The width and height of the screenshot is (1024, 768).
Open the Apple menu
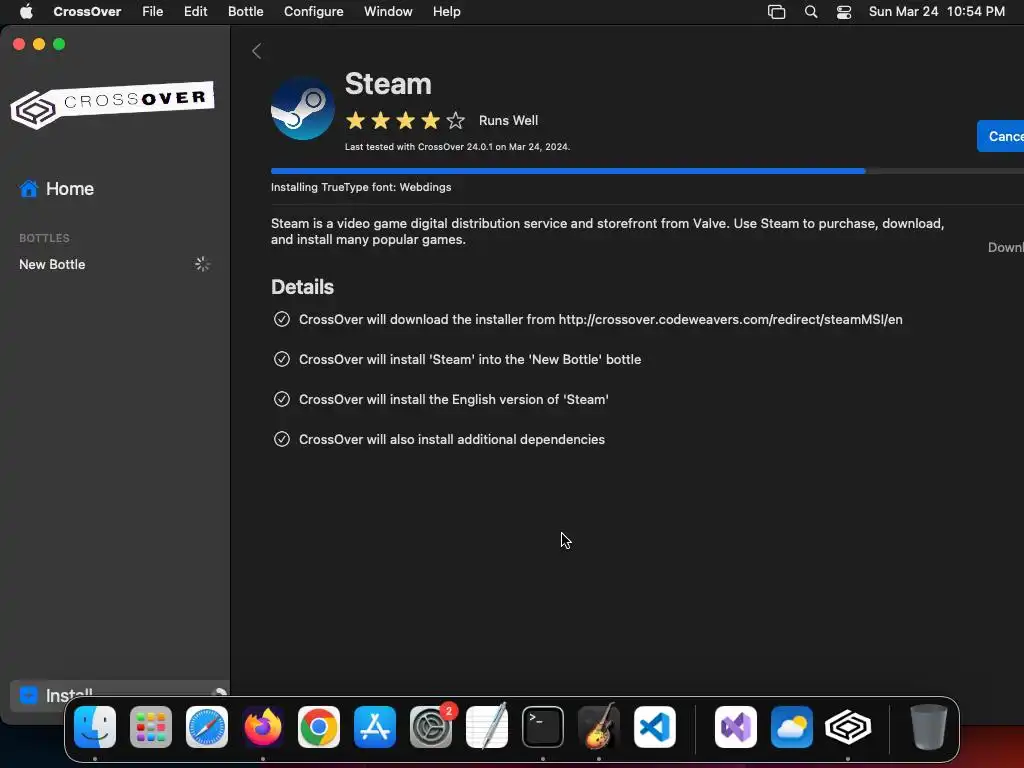pos(26,11)
